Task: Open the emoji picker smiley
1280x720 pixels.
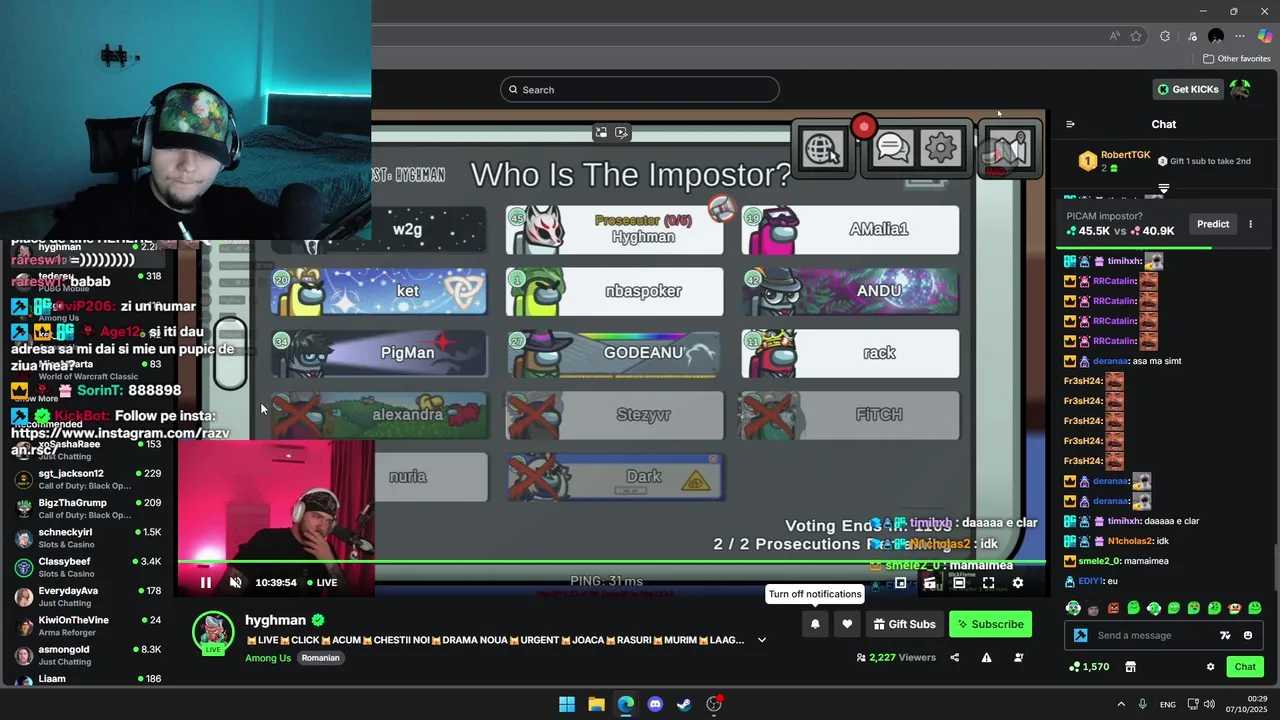Action: pyautogui.click(x=1248, y=635)
